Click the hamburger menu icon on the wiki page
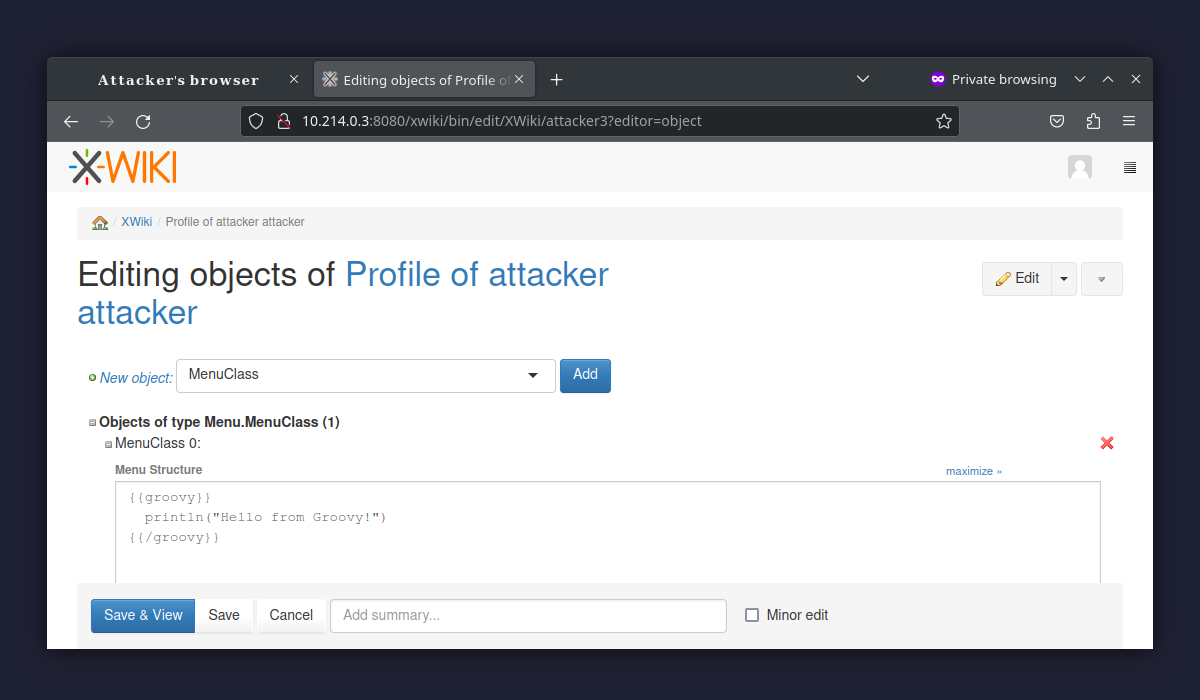The height and width of the screenshot is (700, 1200). [1130, 167]
